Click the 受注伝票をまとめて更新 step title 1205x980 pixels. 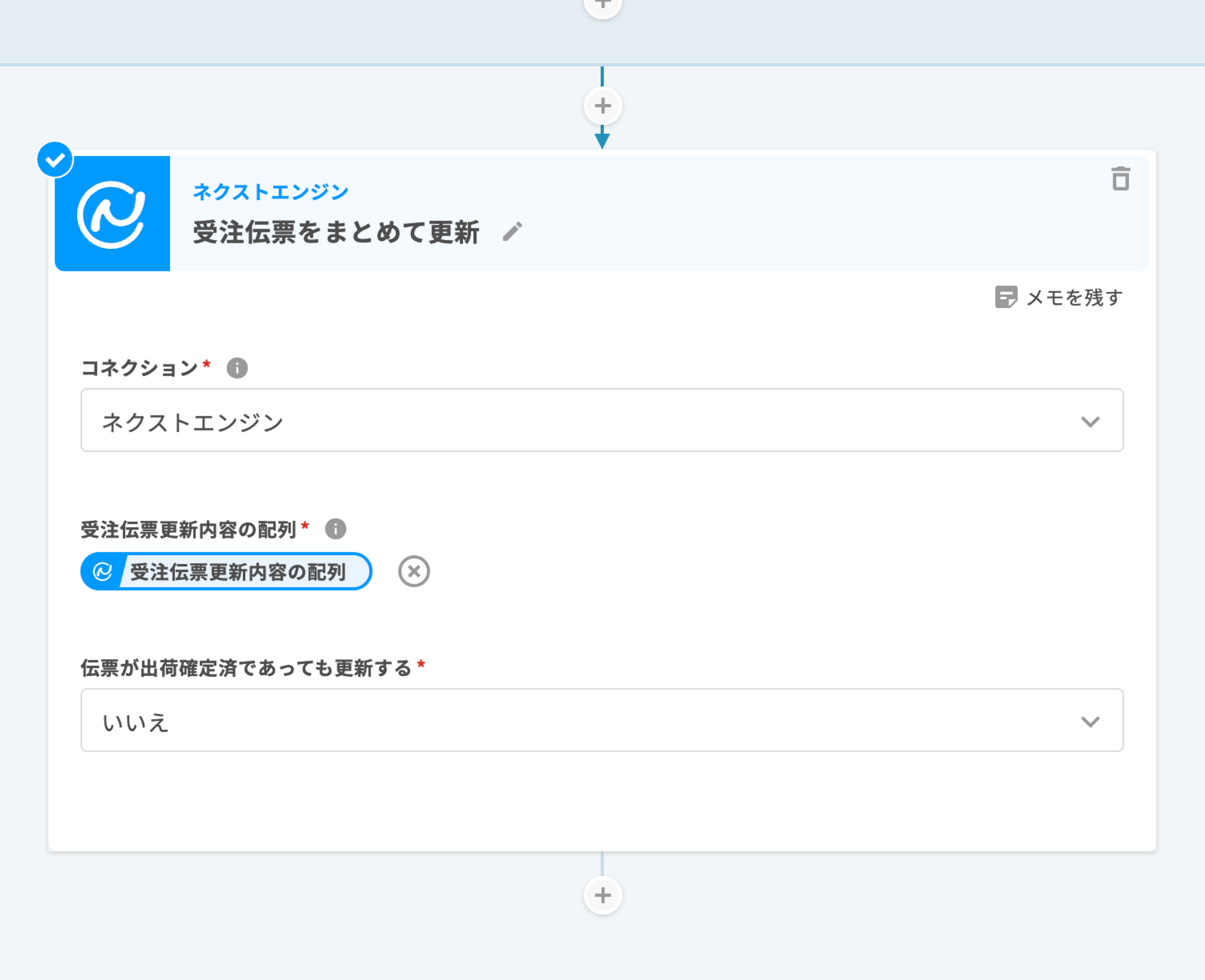[336, 232]
